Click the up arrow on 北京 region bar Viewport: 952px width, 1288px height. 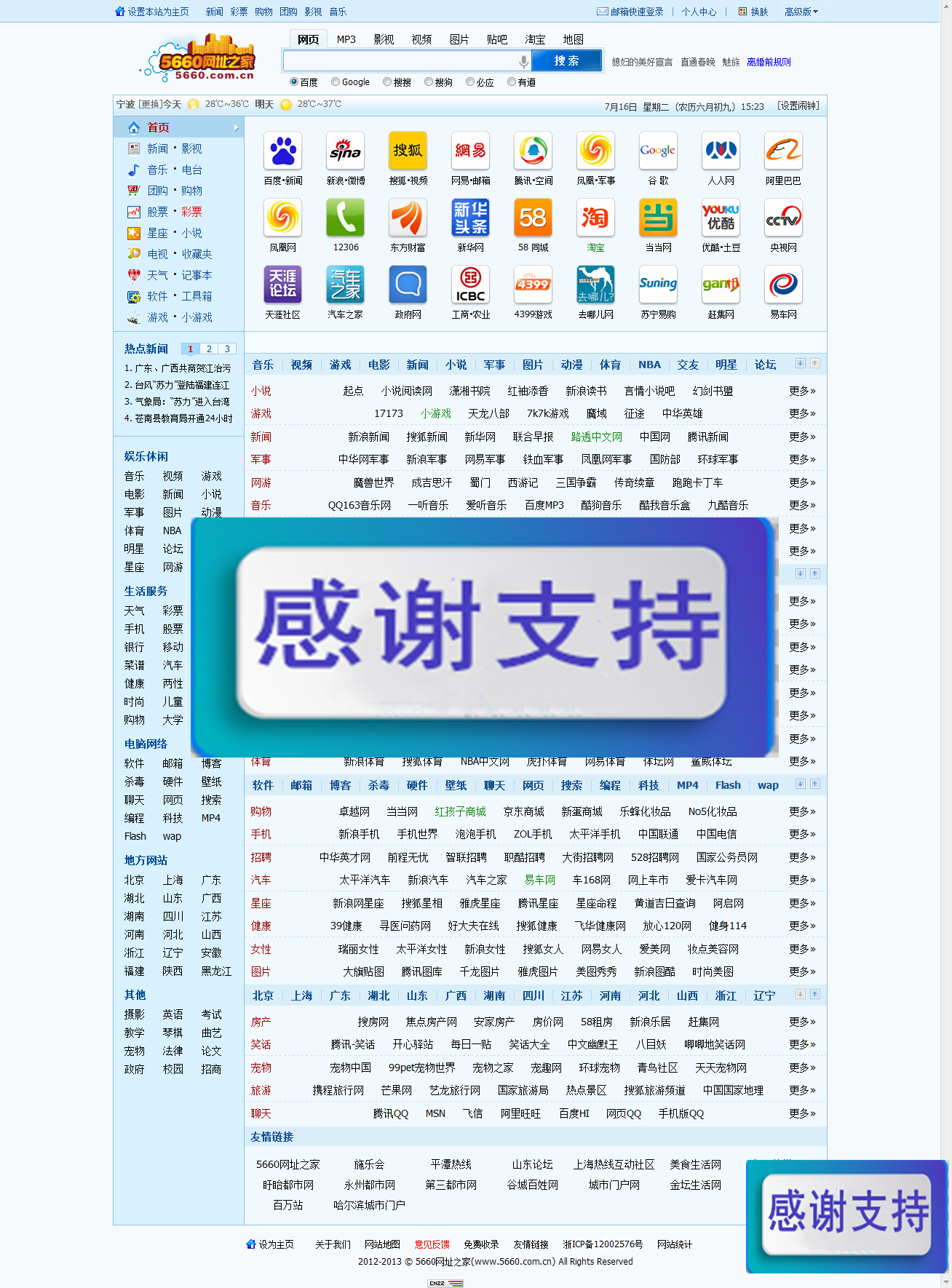(x=815, y=994)
